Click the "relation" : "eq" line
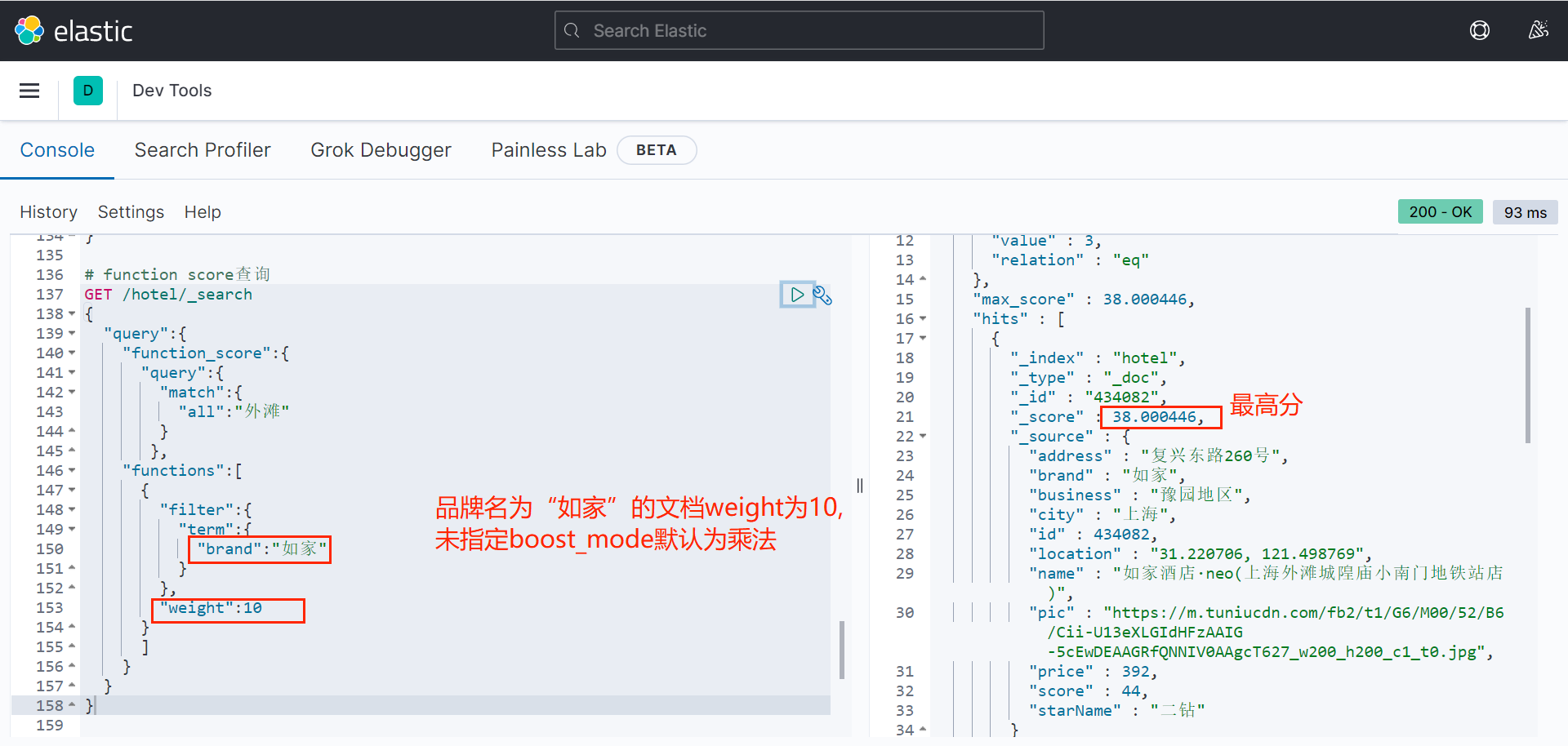The width and height of the screenshot is (1568, 746). [1071, 260]
